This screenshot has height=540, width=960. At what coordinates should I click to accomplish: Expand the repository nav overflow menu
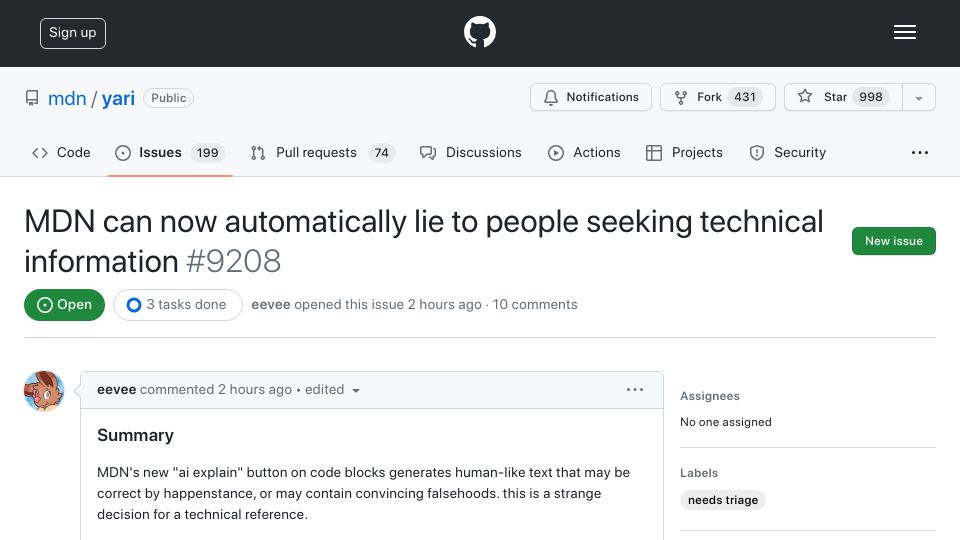(x=920, y=152)
